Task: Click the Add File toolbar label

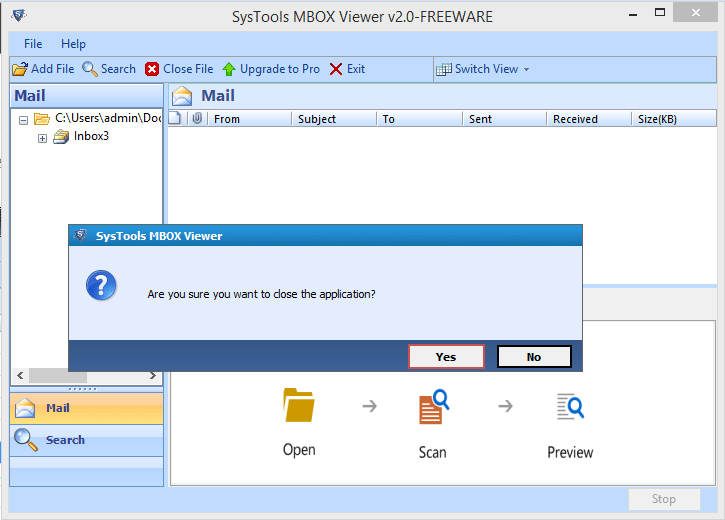Action: click(52, 69)
